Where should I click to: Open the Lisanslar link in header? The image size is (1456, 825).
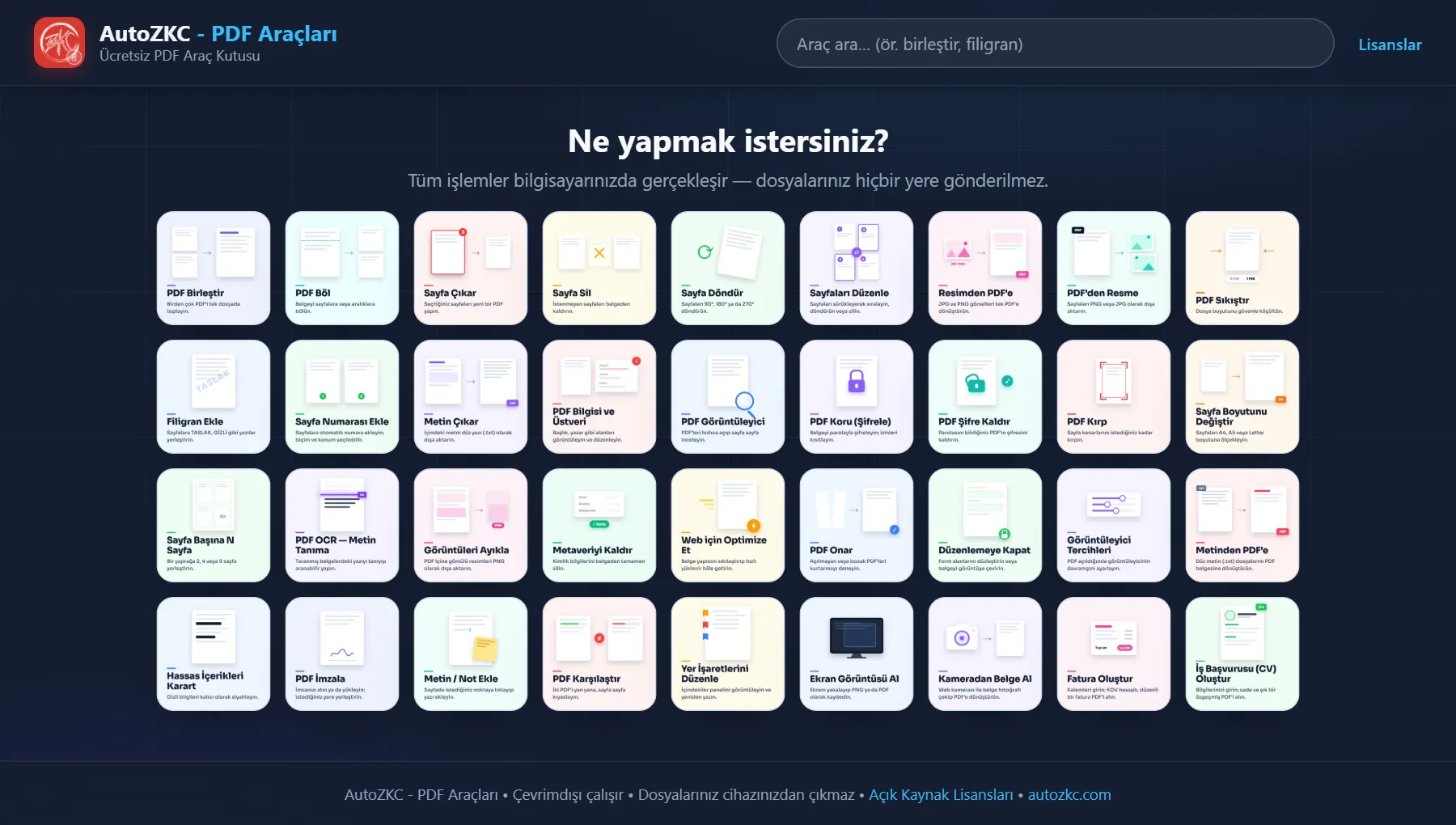(x=1390, y=44)
